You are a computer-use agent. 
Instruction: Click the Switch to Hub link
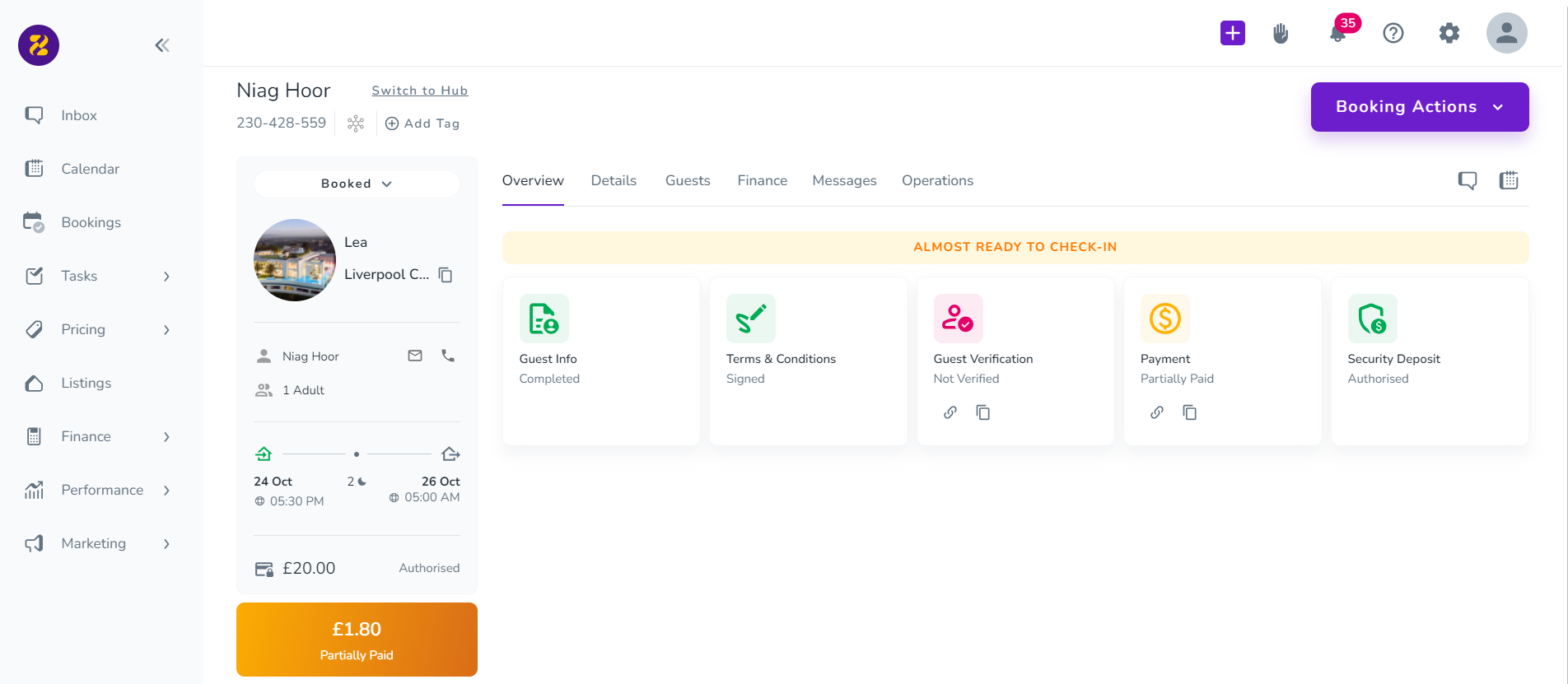coord(419,91)
